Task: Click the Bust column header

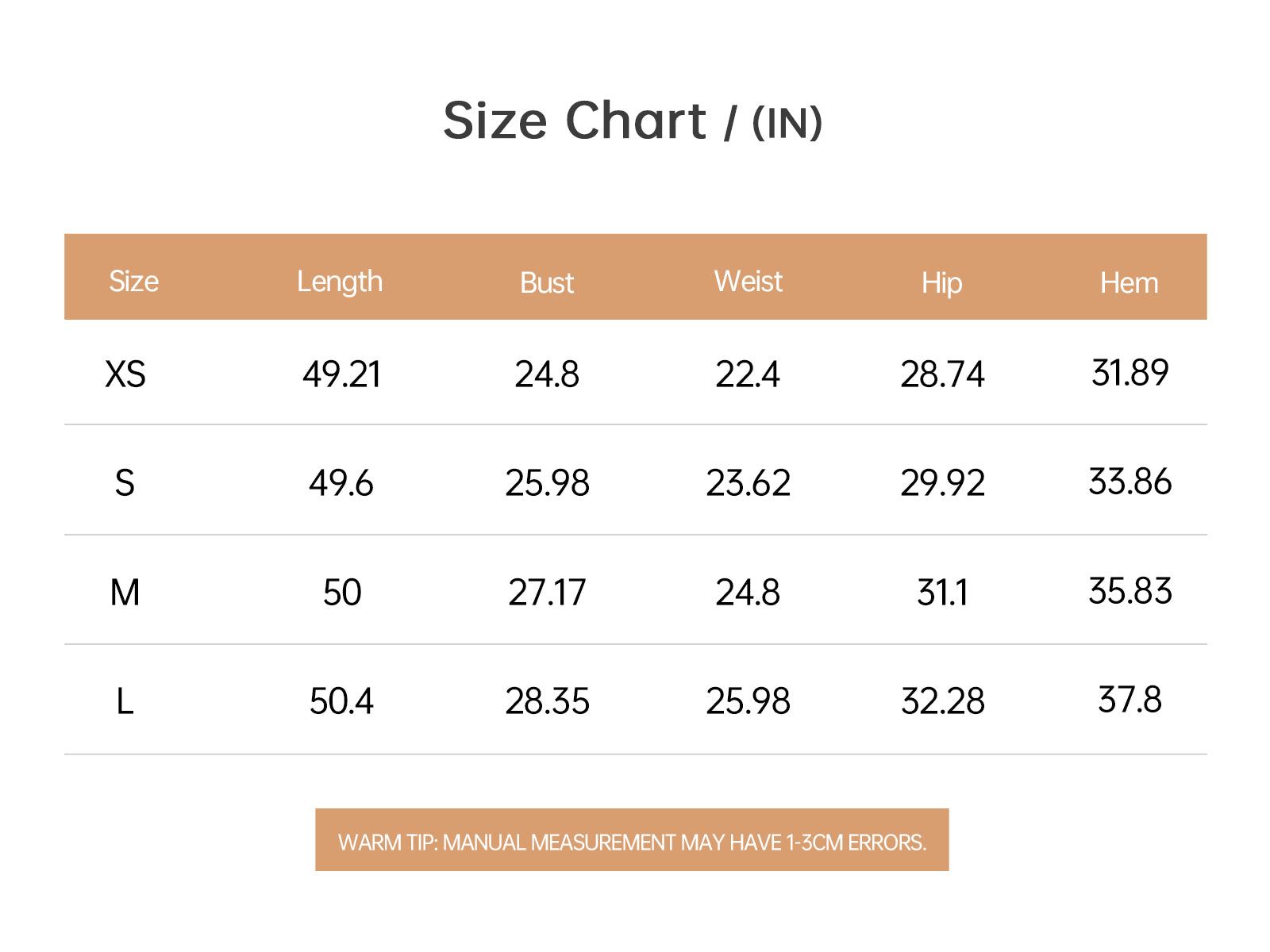Action: tap(547, 283)
